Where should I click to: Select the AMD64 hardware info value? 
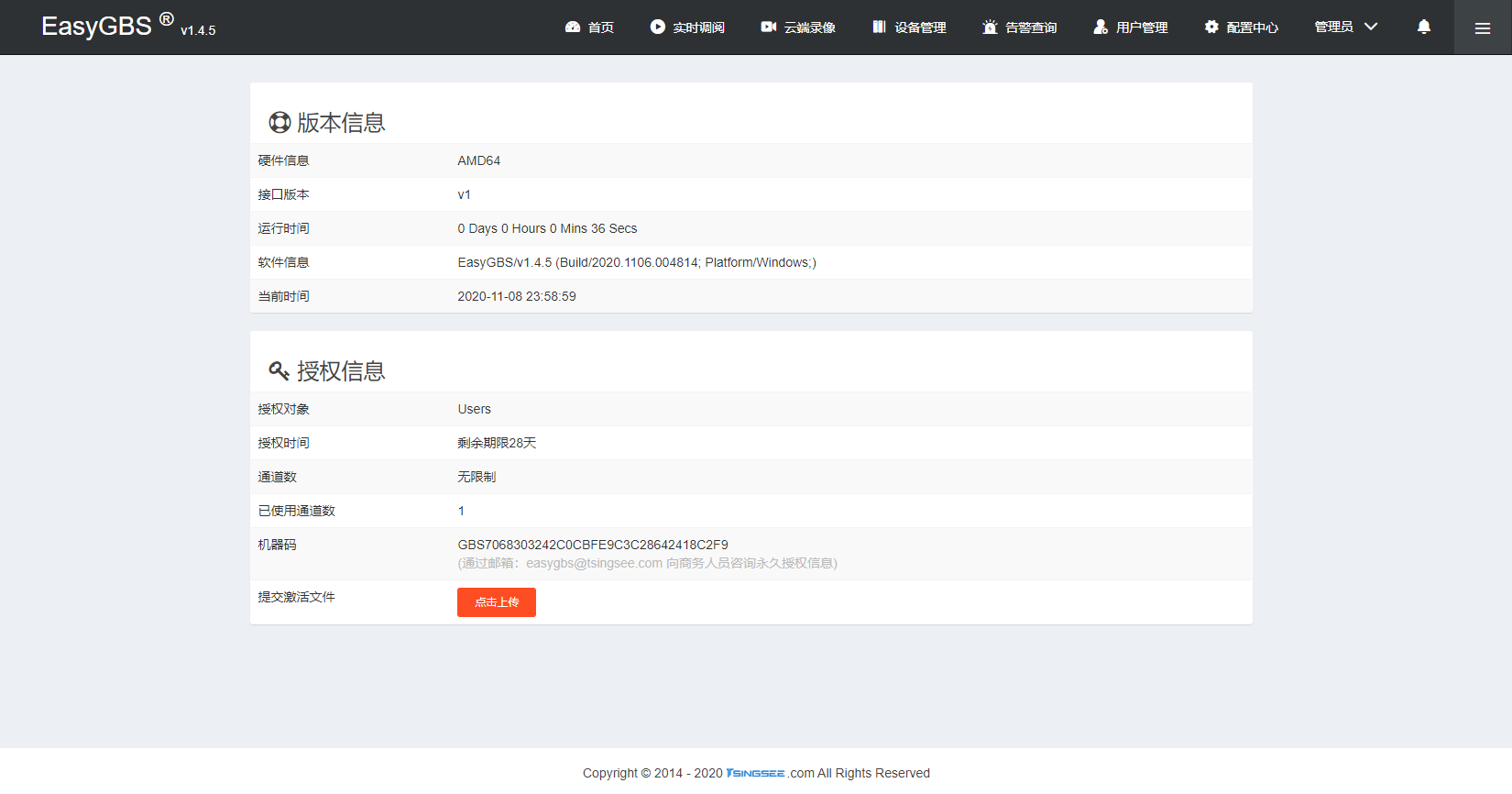coord(479,160)
